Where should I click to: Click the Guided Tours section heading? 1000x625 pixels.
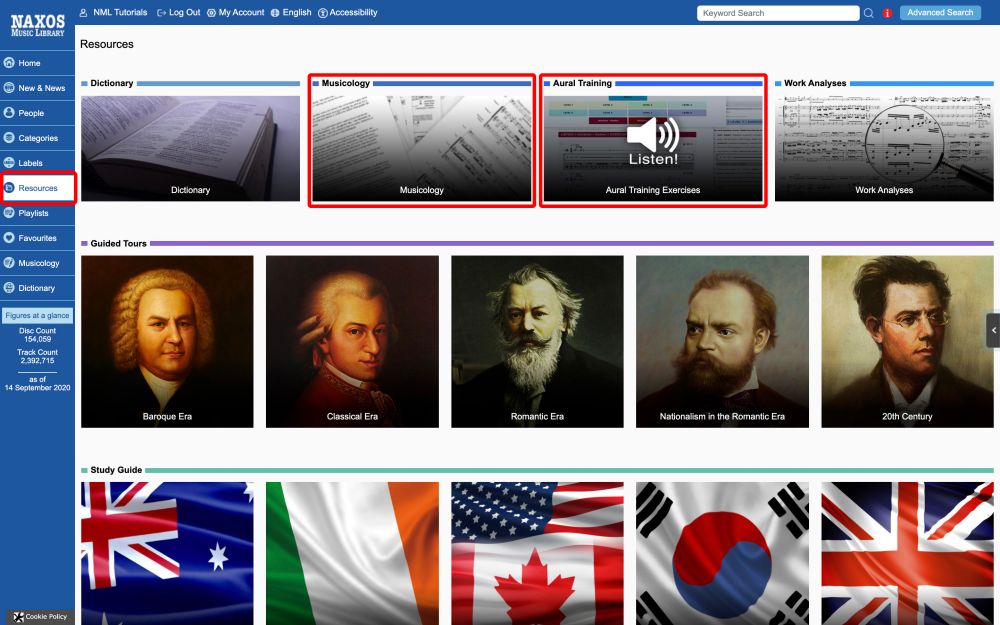click(119, 243)
